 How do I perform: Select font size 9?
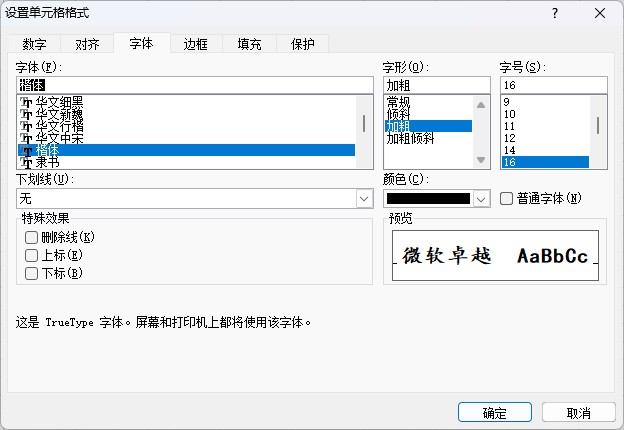545,102
